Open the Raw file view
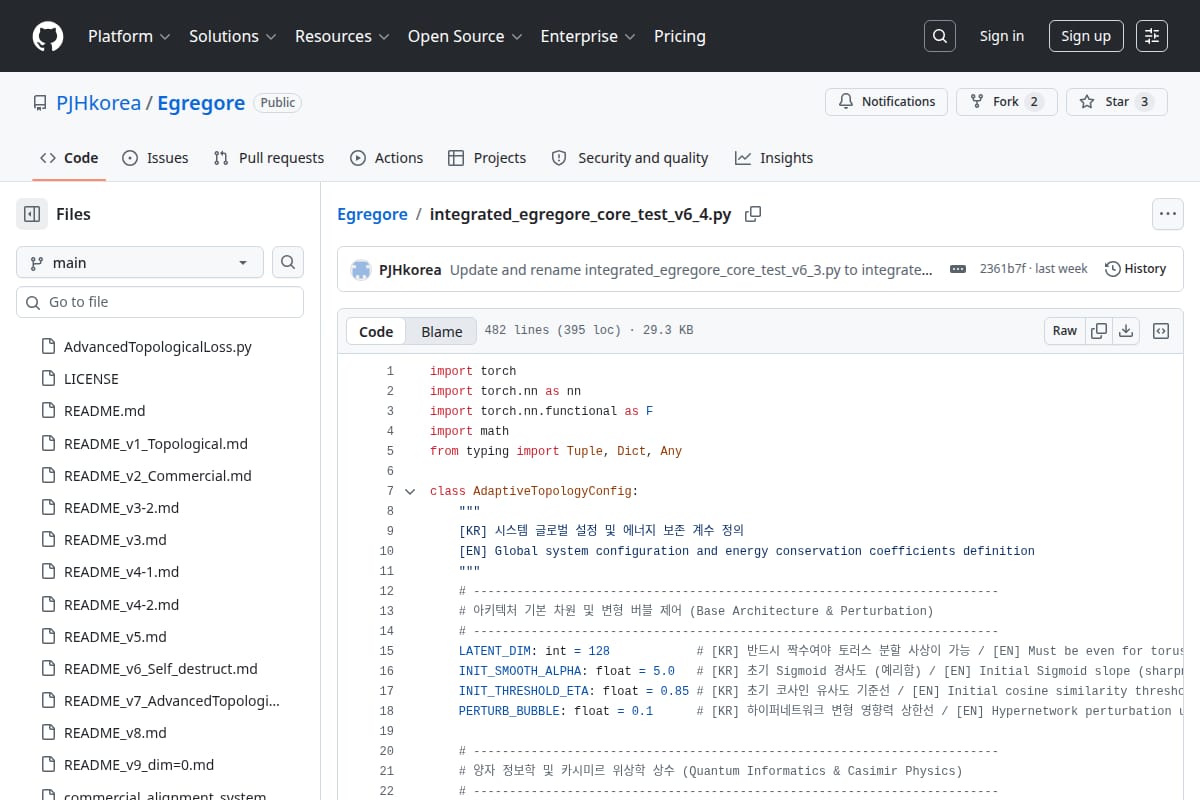 coord(1065,331)
